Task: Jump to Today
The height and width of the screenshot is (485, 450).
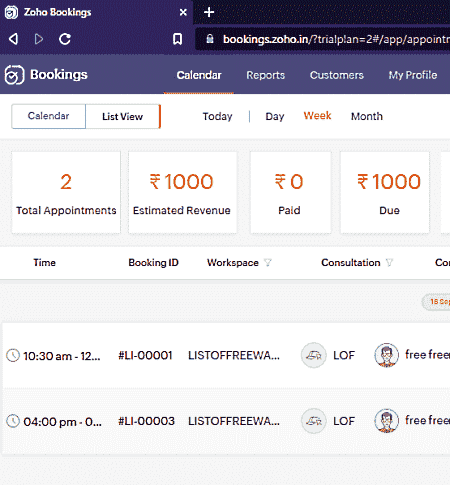Action: click(217, 116)
